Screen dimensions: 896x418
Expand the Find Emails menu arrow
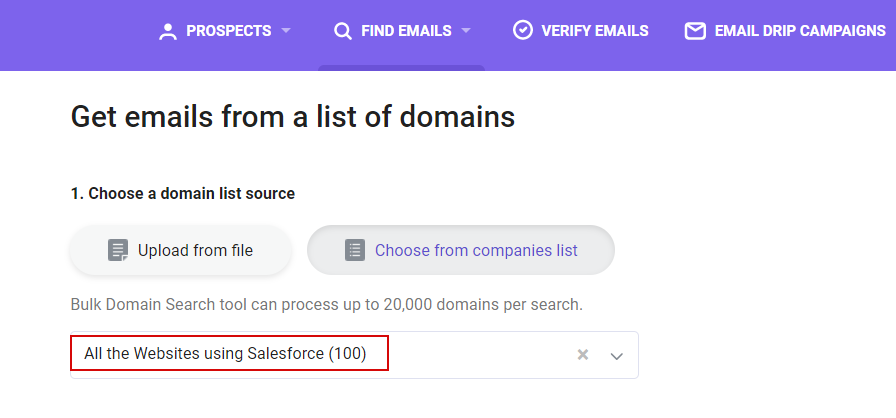(466, 30)
